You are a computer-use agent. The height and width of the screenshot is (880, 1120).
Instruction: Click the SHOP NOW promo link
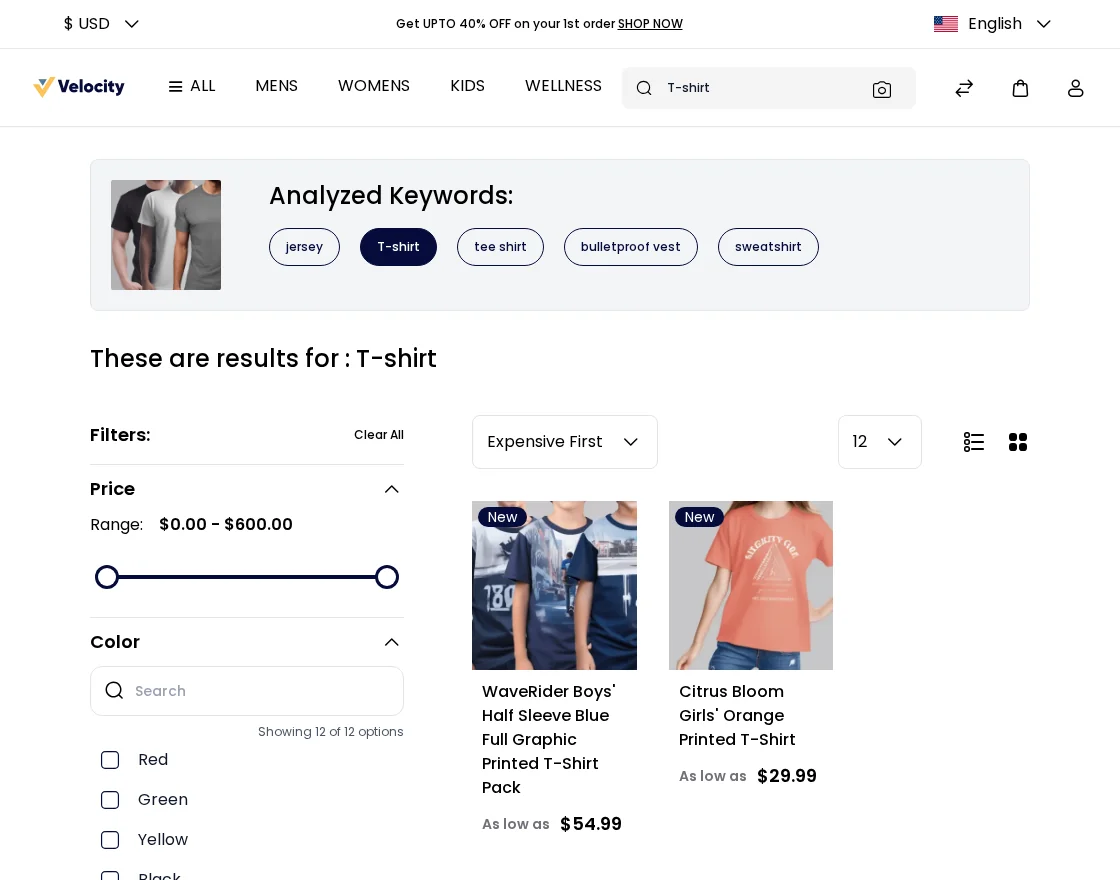[650, 24]
